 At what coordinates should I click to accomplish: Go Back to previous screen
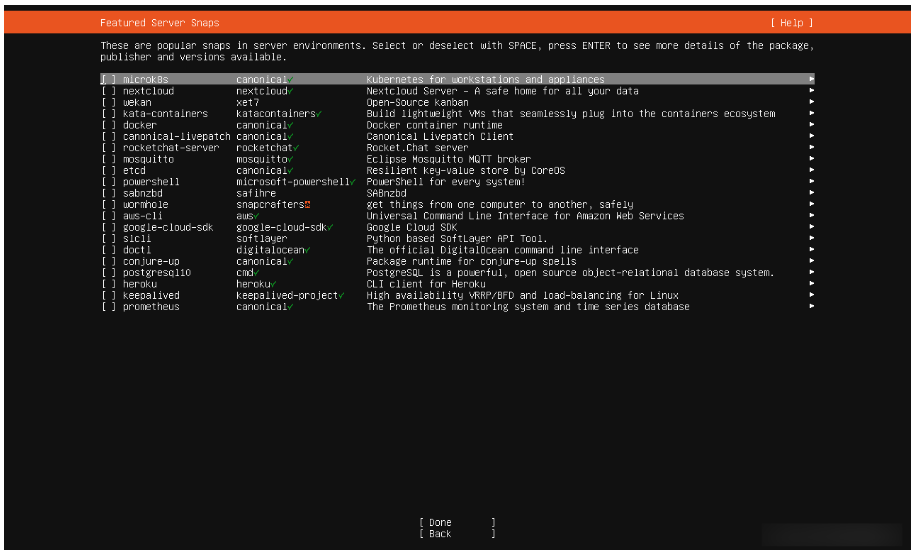point(440,534)
